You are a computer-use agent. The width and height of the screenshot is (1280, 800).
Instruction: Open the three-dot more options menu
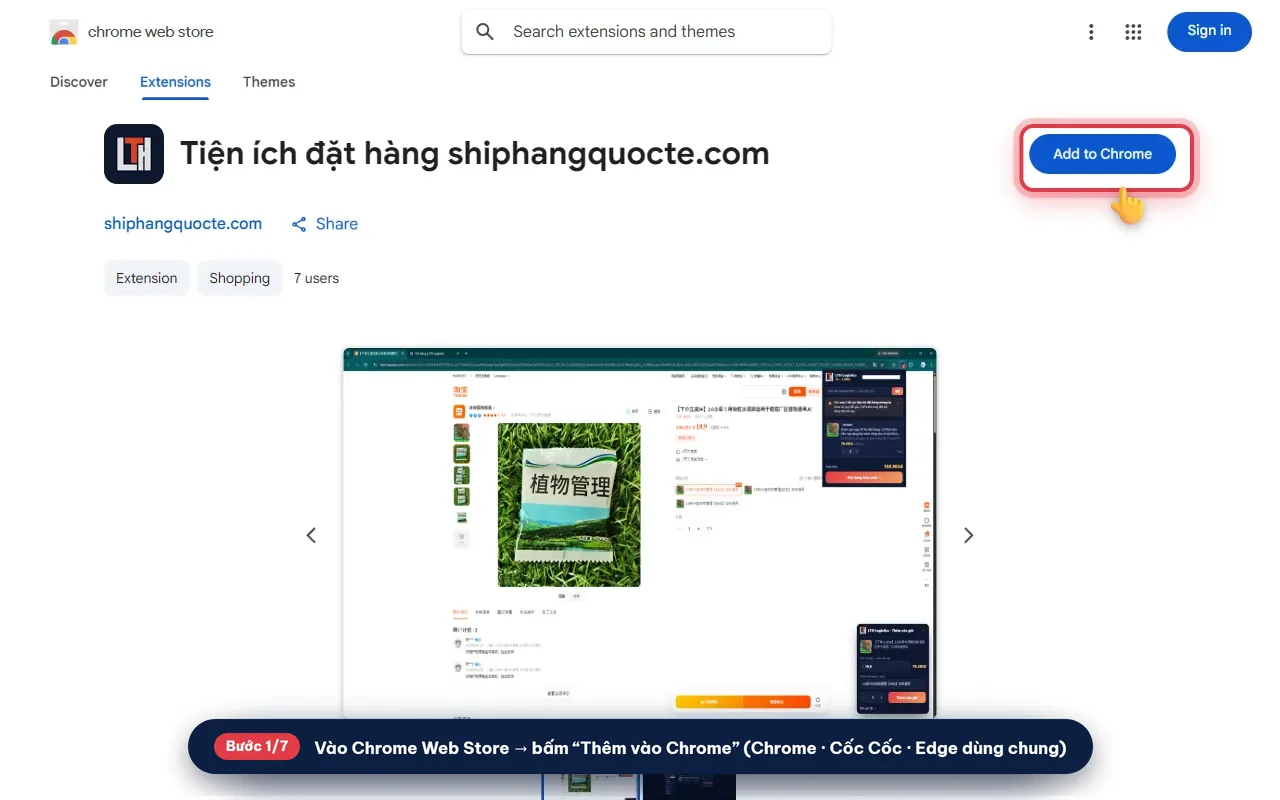coord(1091,32)
